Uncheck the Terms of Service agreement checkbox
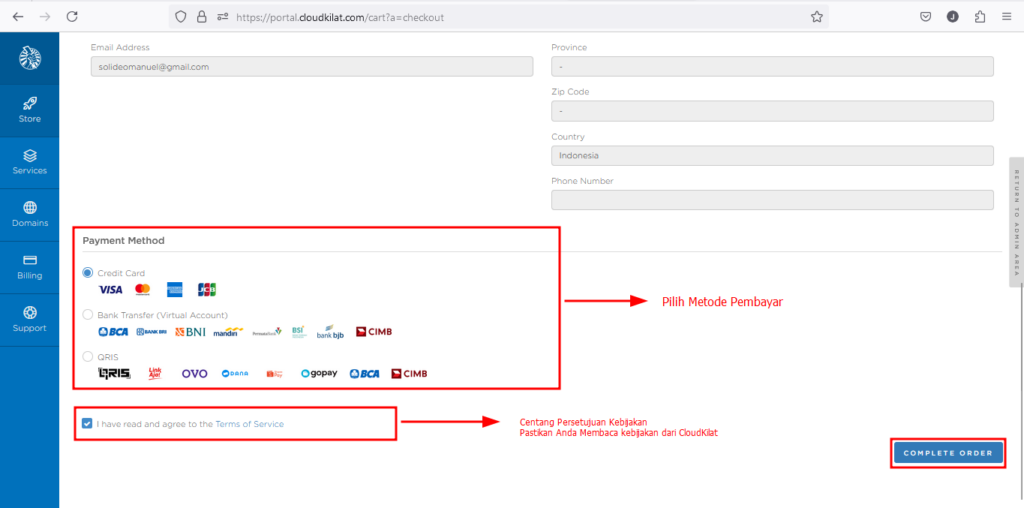 pos(87,424)
